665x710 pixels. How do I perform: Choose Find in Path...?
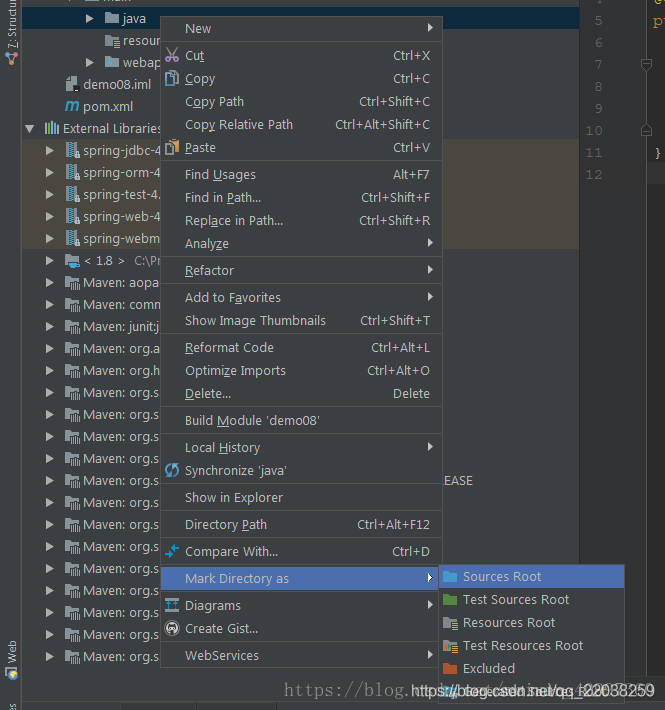coord(301,197)
